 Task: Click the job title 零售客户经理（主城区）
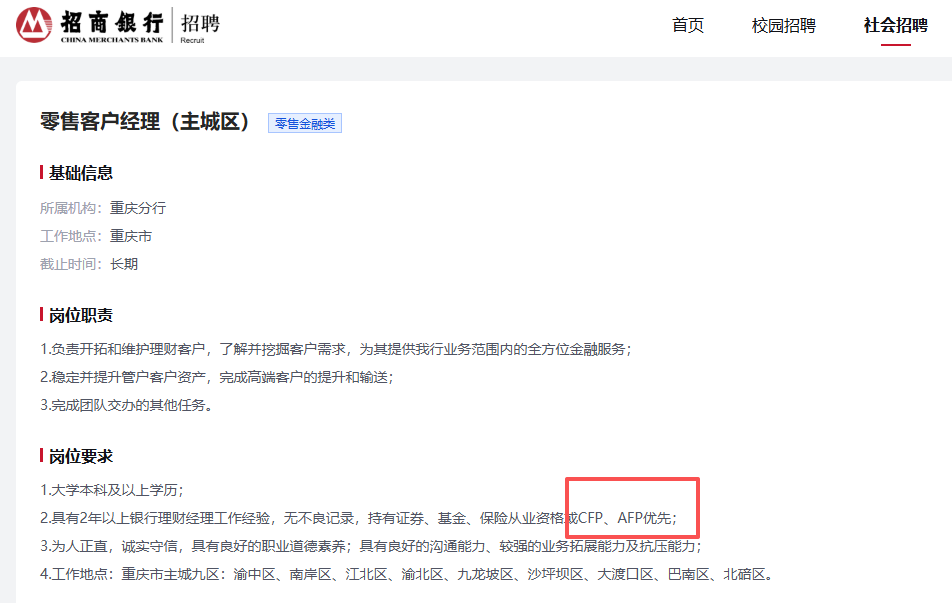coord(145,122)
